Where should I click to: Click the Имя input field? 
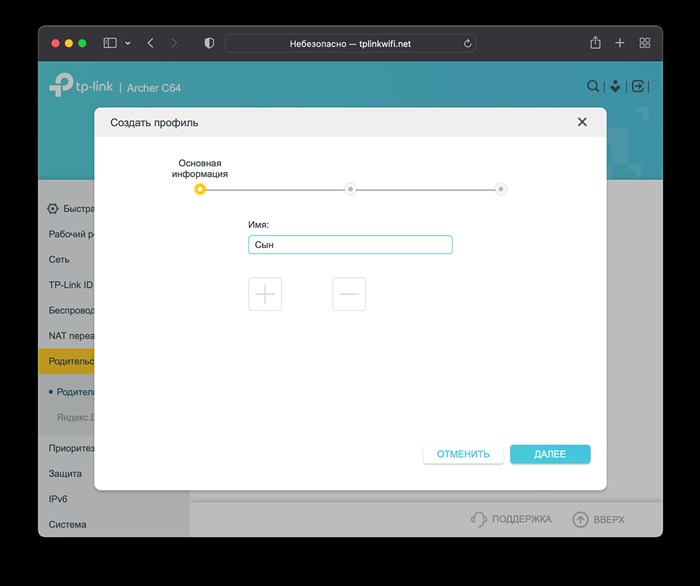click(350, 245)
